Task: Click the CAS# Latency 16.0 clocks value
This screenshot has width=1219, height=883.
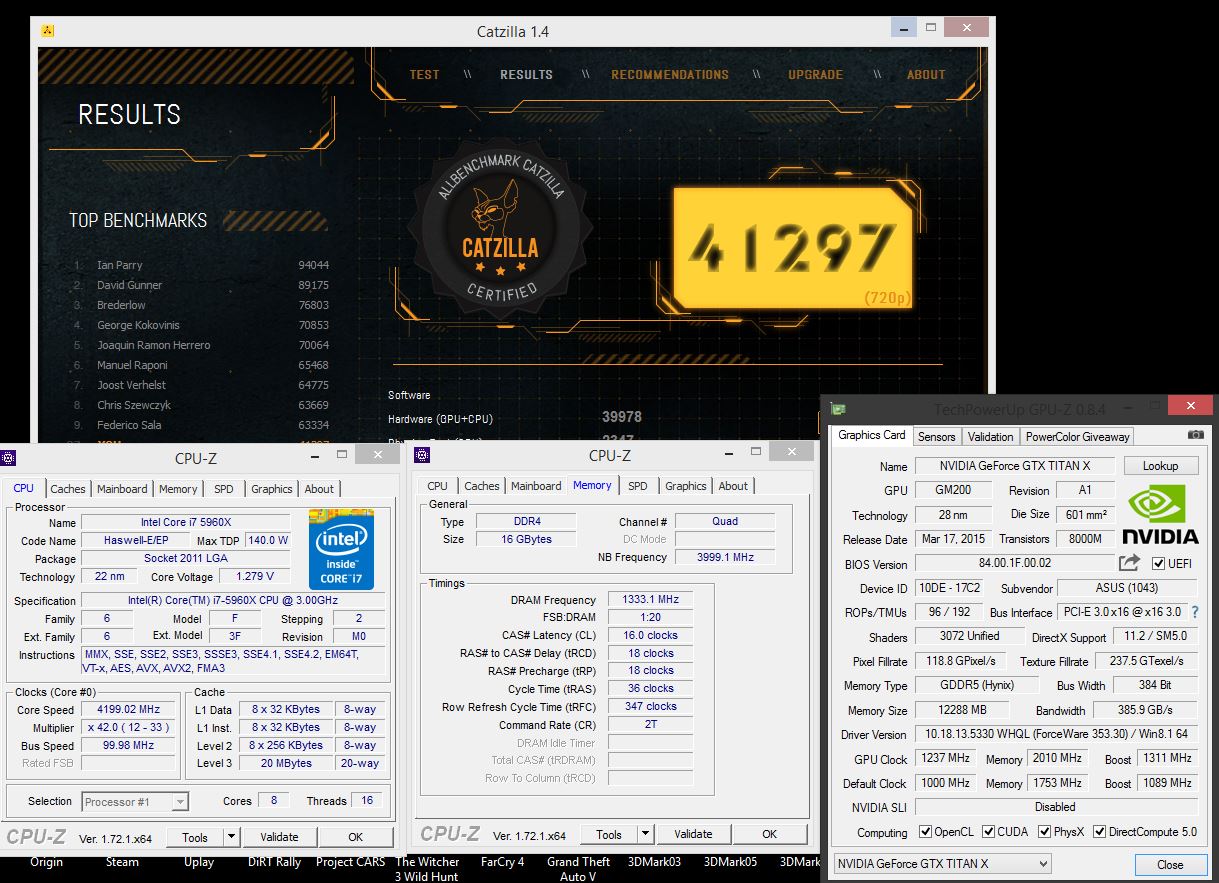Action: 650,635
